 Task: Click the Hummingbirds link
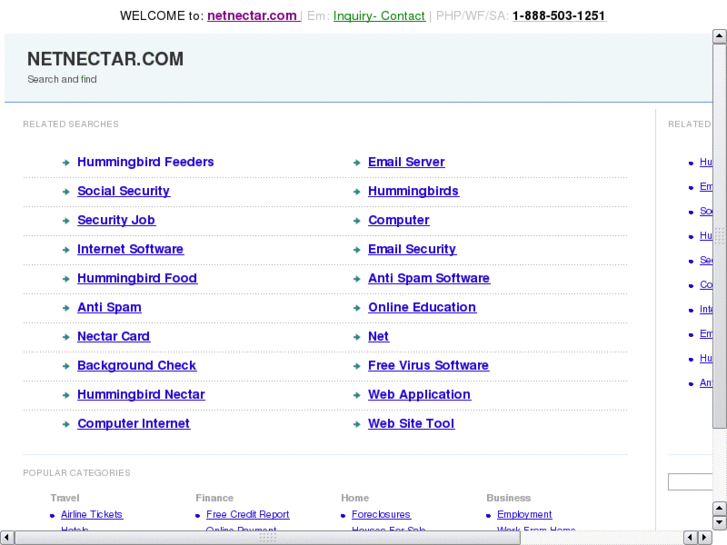[x=413, y=191]
